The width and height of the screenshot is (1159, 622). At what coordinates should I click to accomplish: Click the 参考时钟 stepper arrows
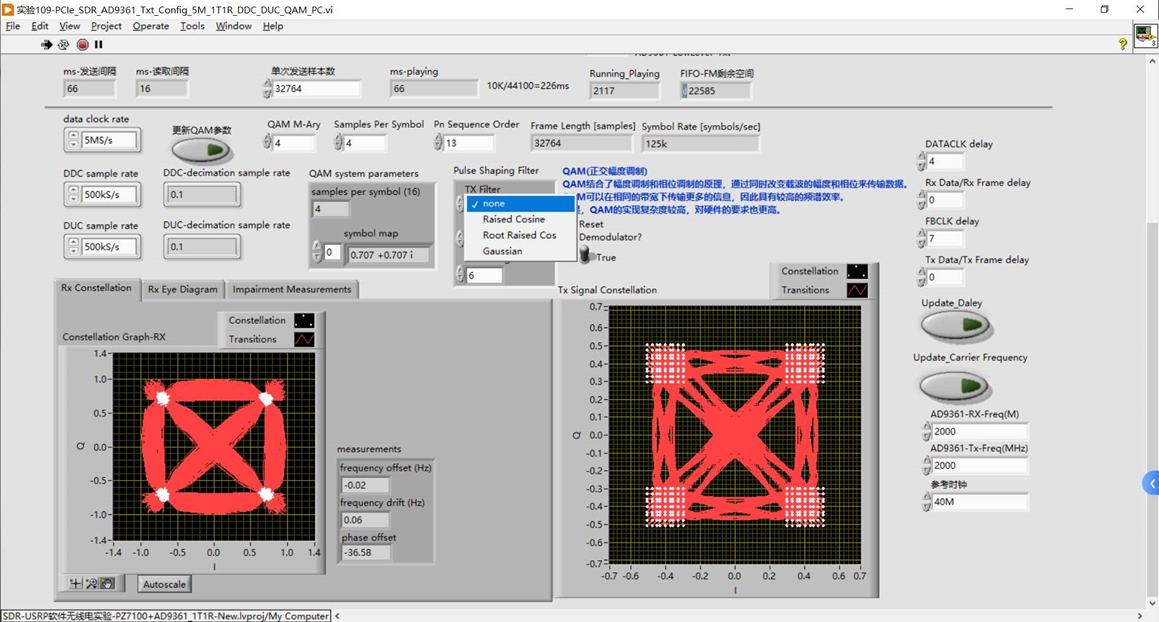click(x=927, y=501)
